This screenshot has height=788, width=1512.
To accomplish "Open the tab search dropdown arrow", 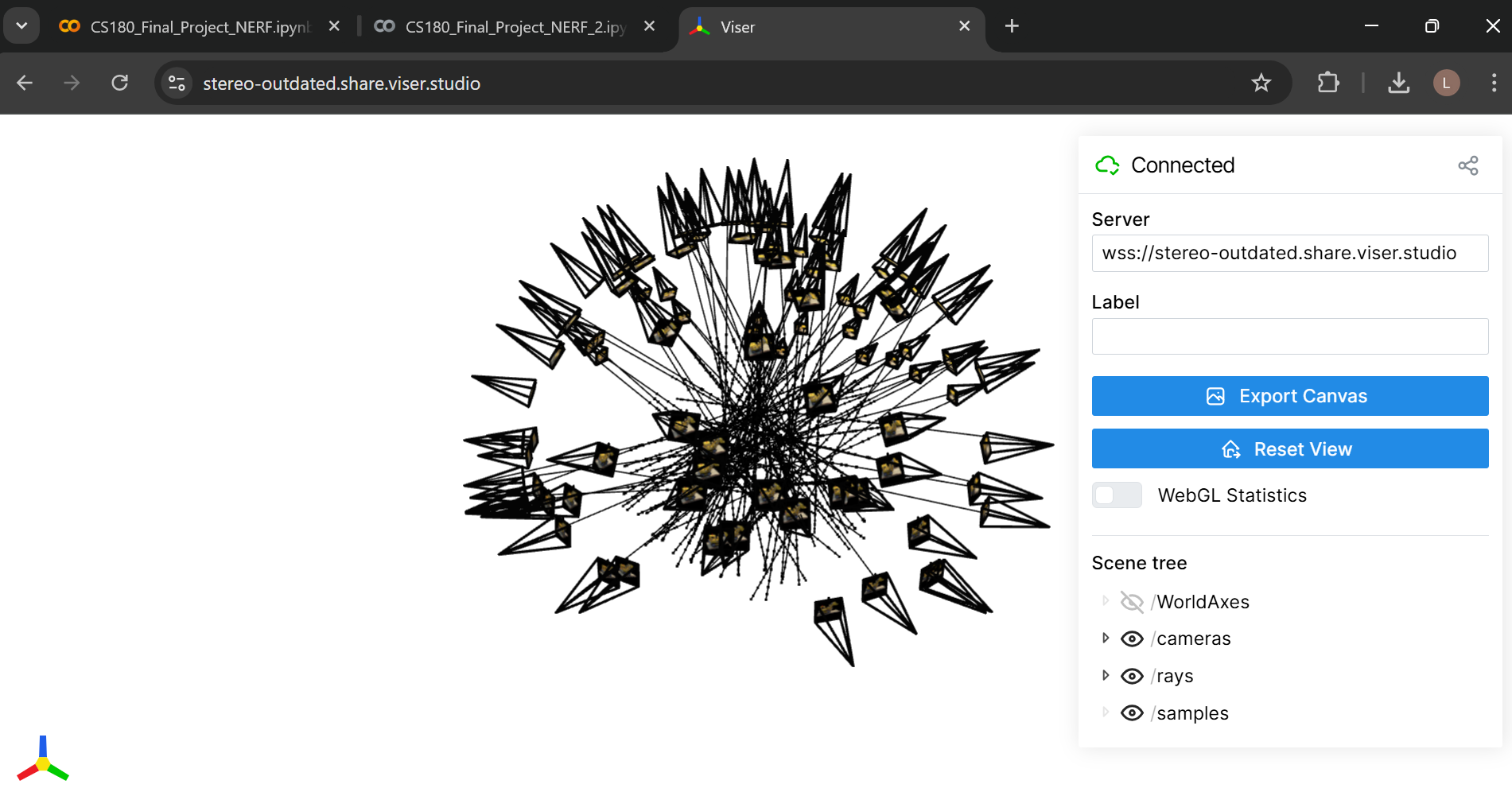I will [x=21, y=26].
